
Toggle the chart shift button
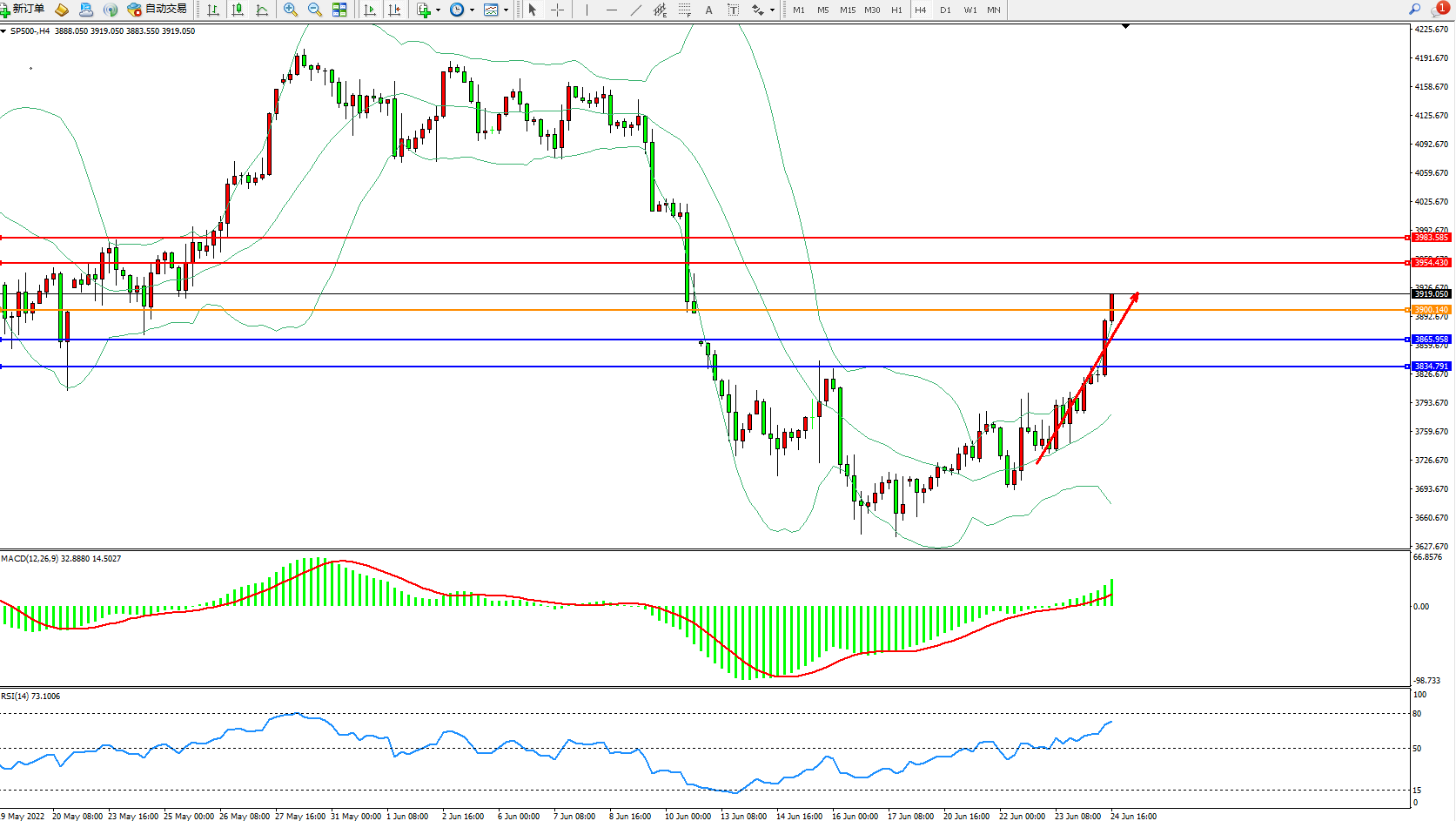[x=394, y=10]
